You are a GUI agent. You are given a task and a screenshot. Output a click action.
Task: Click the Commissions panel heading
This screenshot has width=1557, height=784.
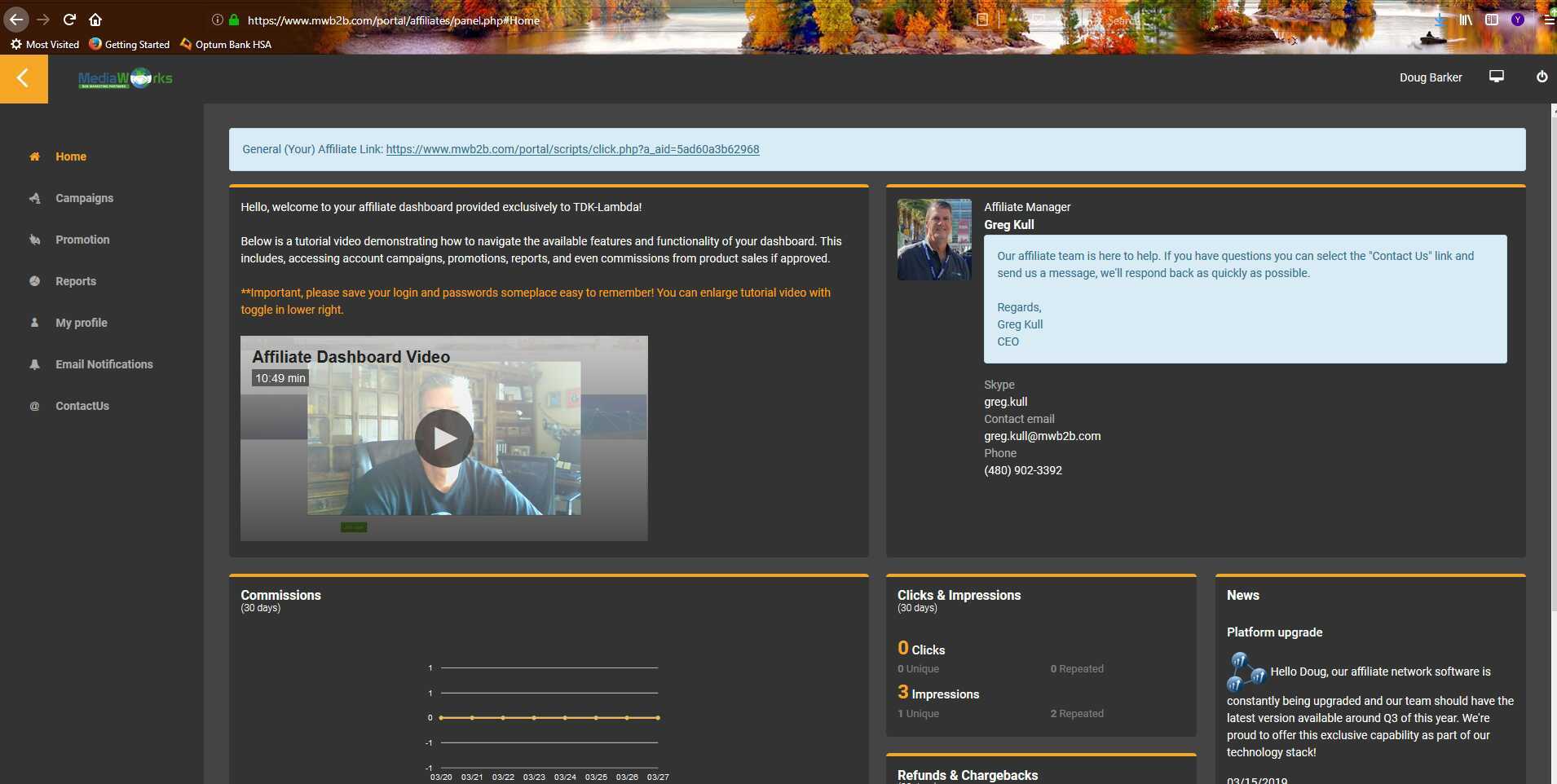pos(280,595)
